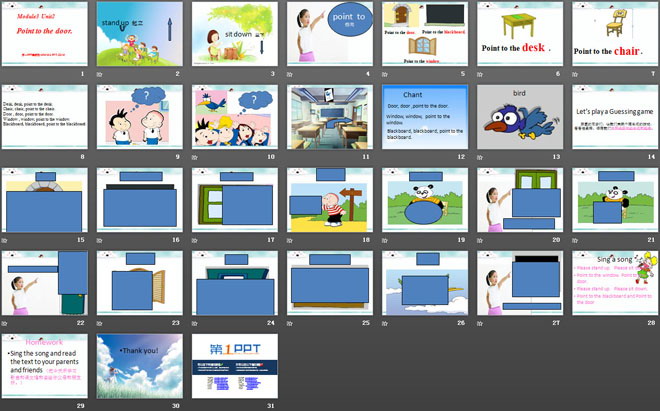The width and height of the screenshot is (660, 411).
Task: Select the 'Point to the door' title slide
Action: [44, 33]
